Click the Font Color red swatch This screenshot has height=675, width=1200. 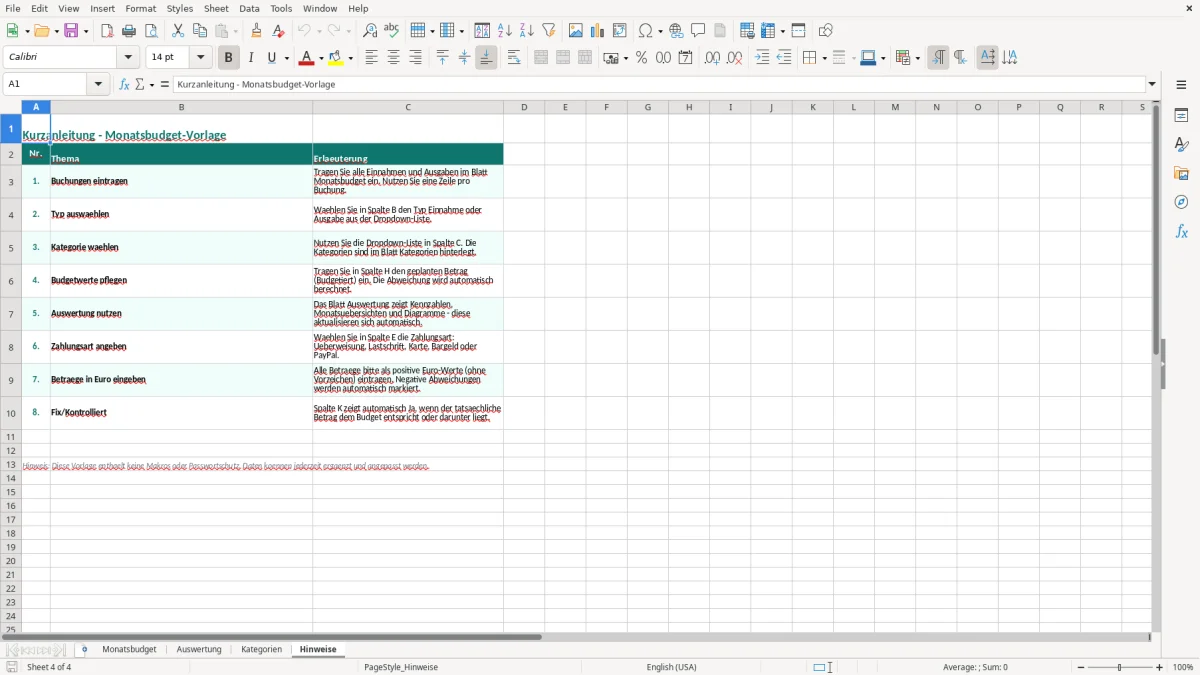[307, 58]
